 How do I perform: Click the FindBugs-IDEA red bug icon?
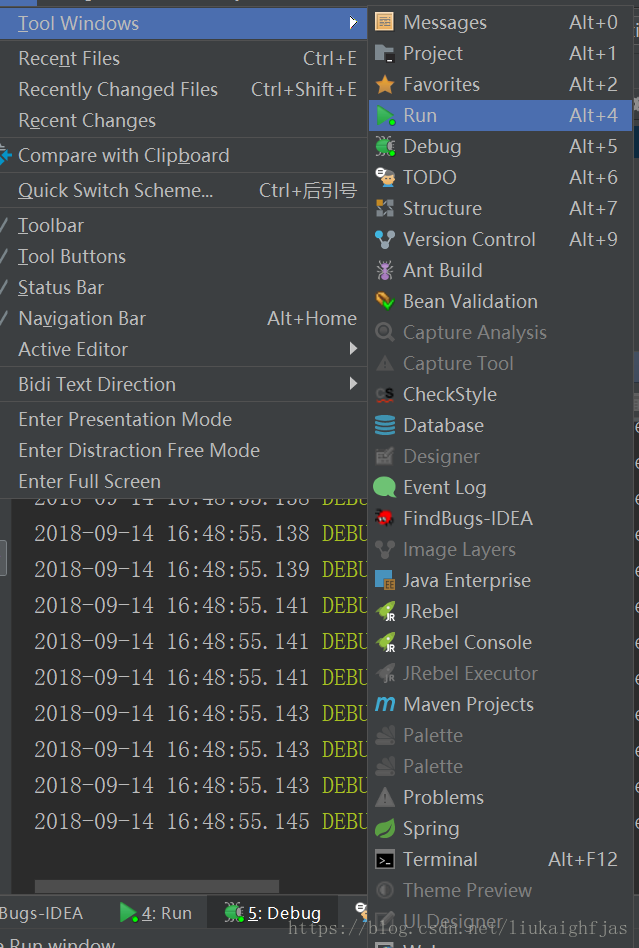coord(384,518)
